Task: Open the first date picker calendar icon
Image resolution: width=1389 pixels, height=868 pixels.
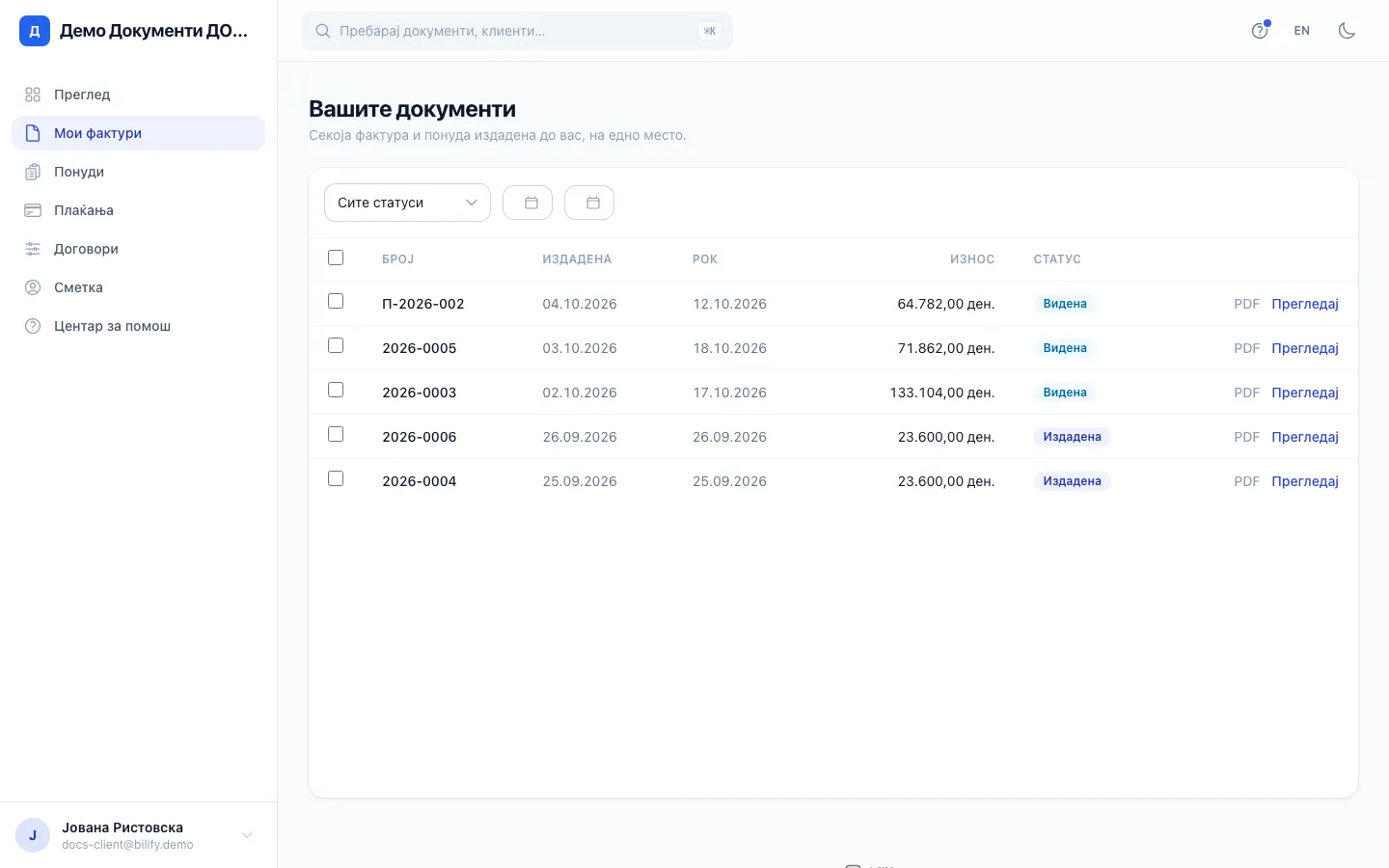Action: 528,203
